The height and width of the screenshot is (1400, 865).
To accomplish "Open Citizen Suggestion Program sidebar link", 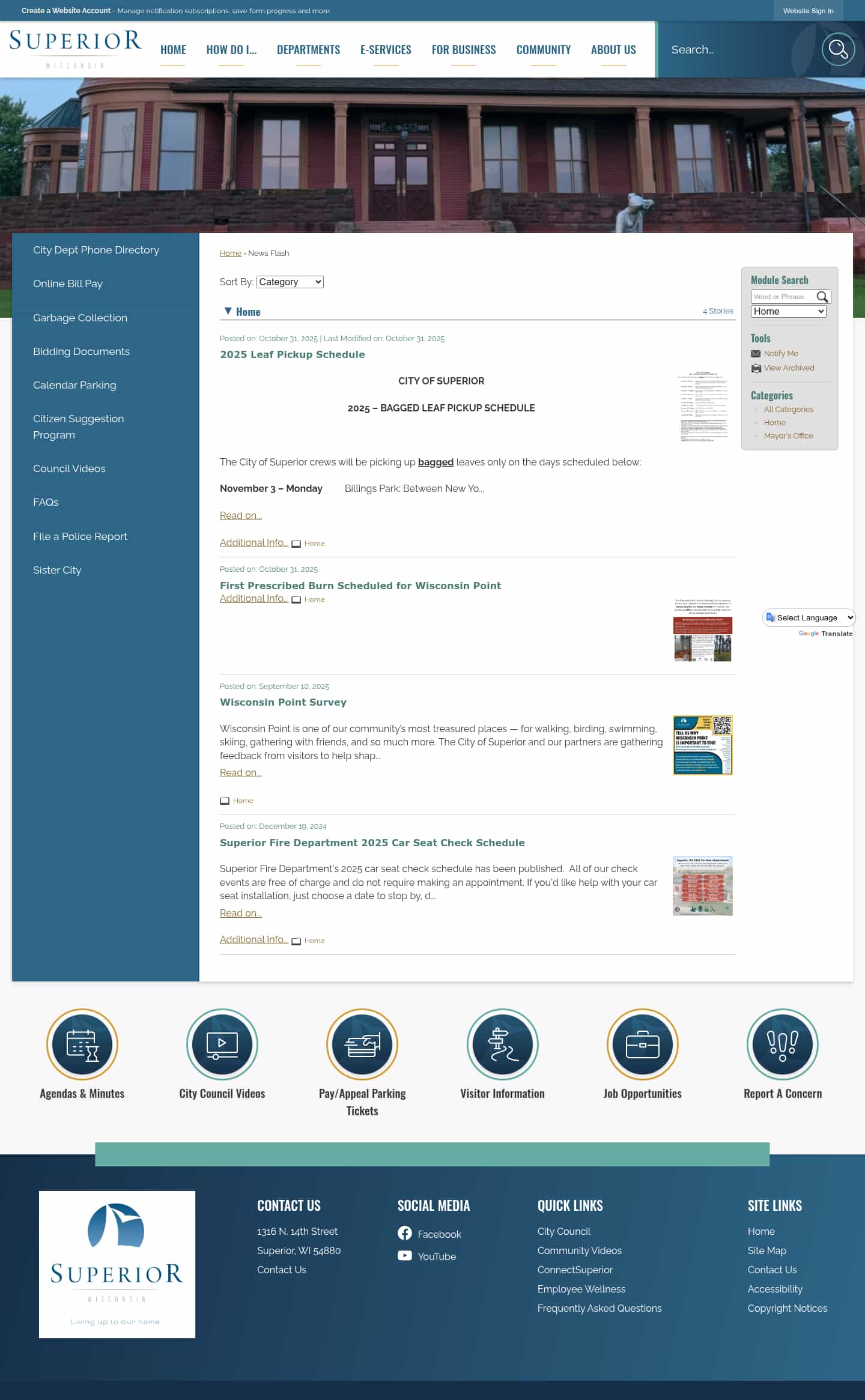I will click(x=79, y=426).
